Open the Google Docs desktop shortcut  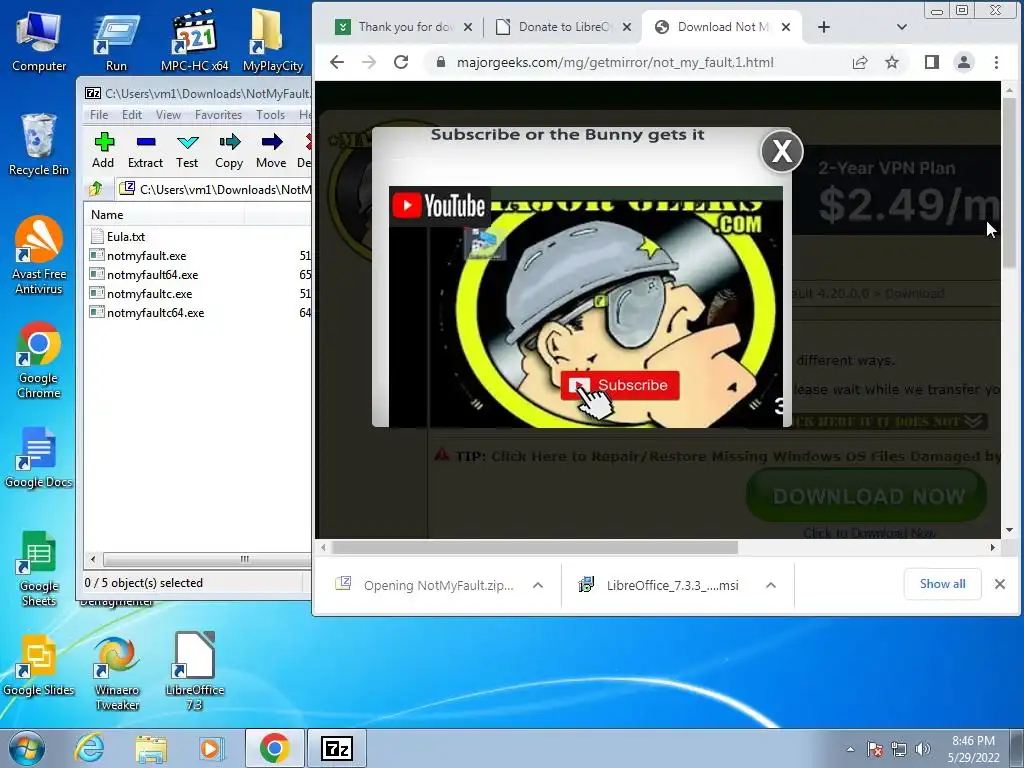point(39,457)
